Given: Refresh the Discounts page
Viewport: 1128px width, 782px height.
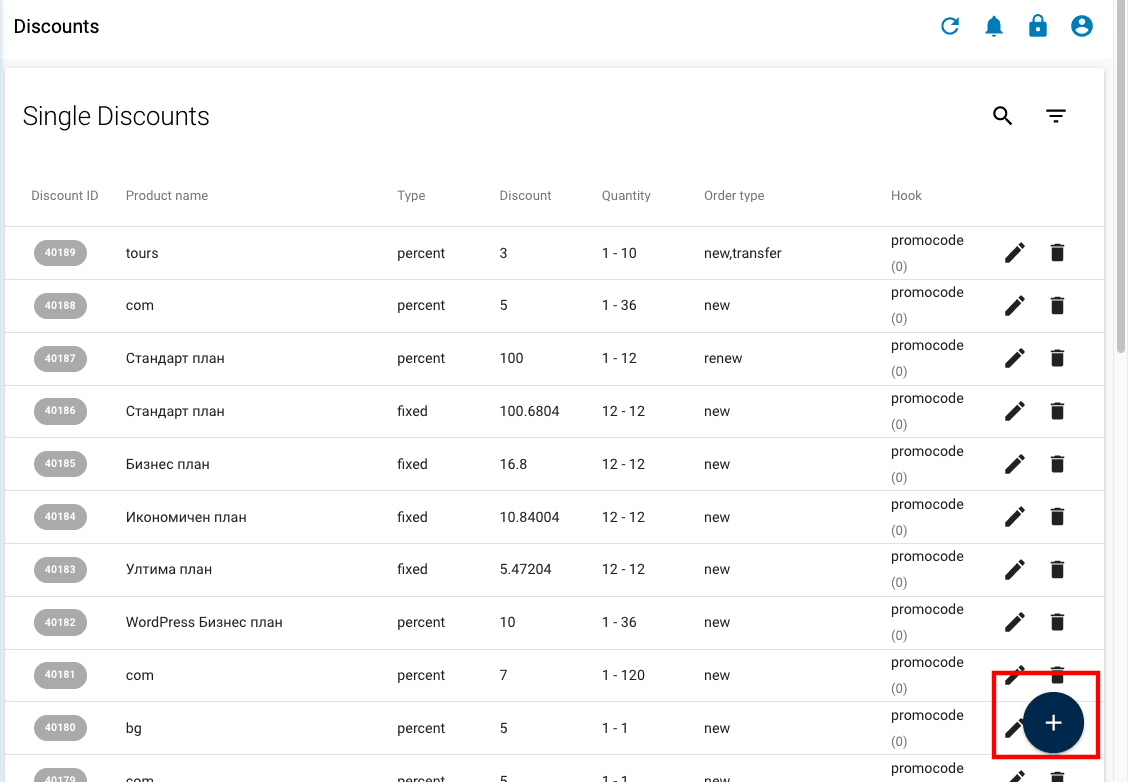Looking at the screenshot, I should click(949, 26).
